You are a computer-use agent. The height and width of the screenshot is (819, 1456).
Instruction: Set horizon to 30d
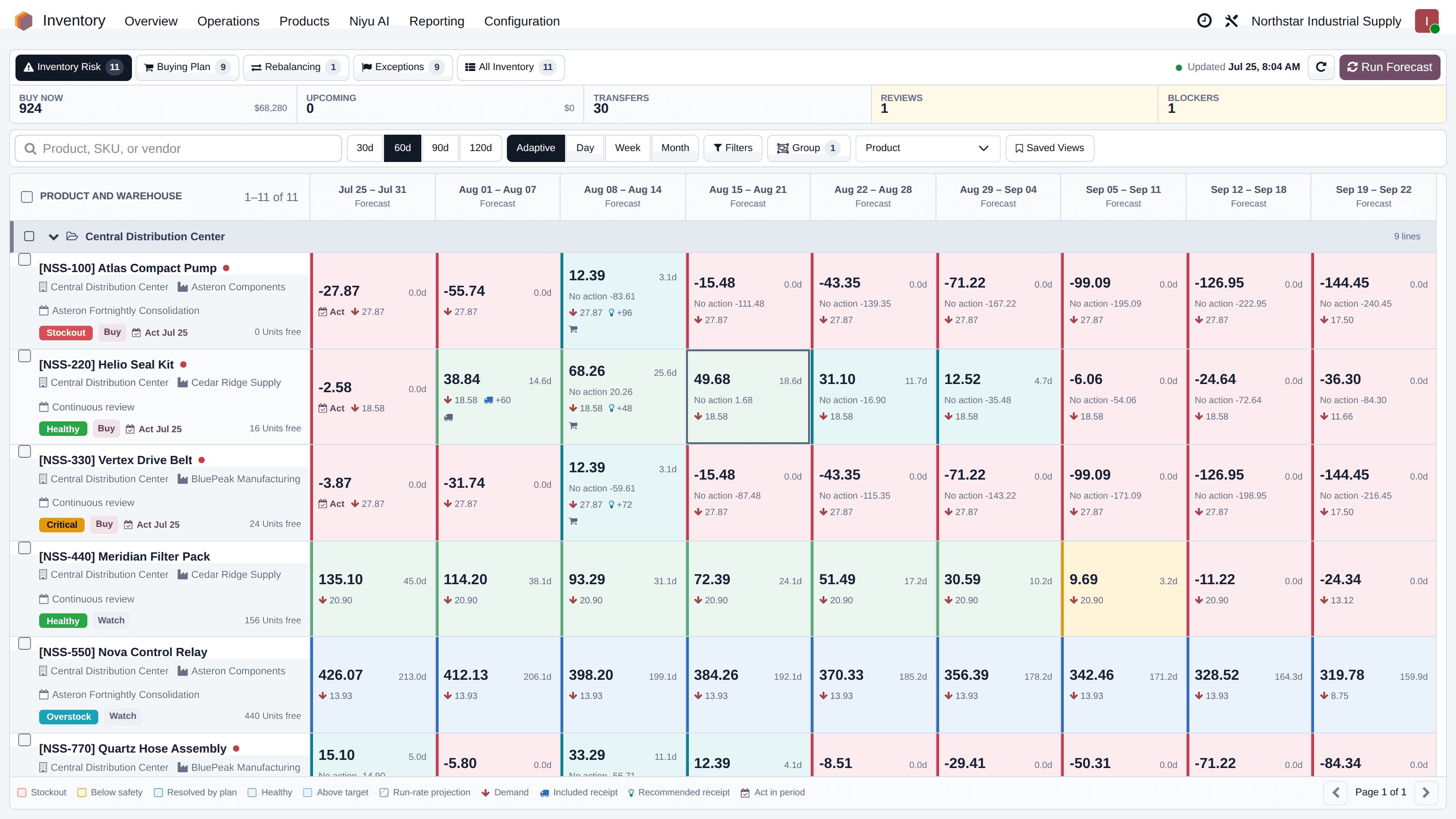pos(364,148)
